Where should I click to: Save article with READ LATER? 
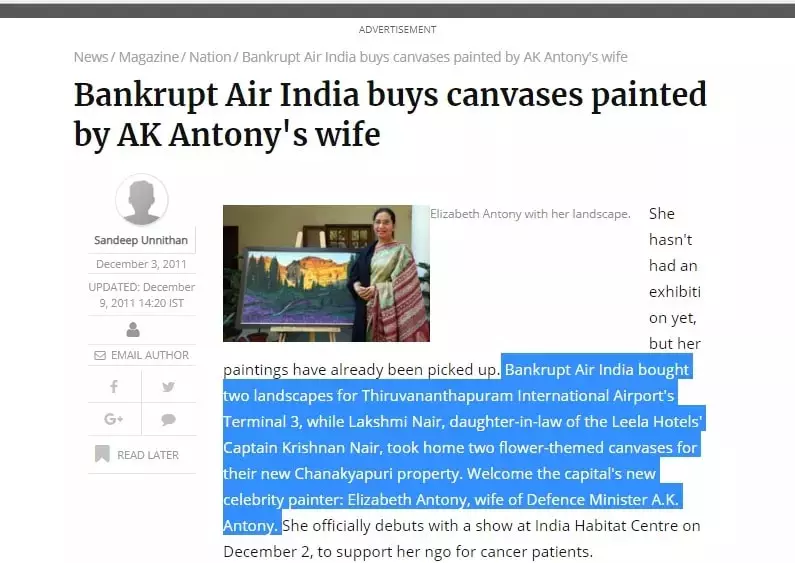coord(148,455)
